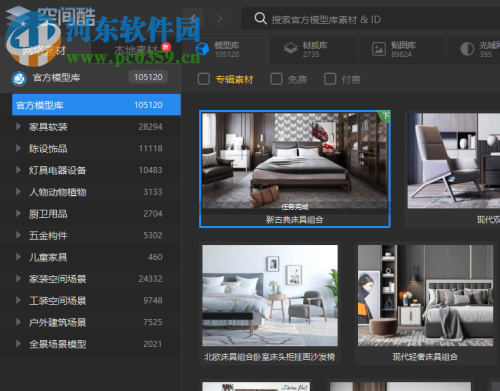The height and width of the screenshot is (391, 500).
Task: Click the 2704 count for 厨卫用品
Action: tap(153, 214)
